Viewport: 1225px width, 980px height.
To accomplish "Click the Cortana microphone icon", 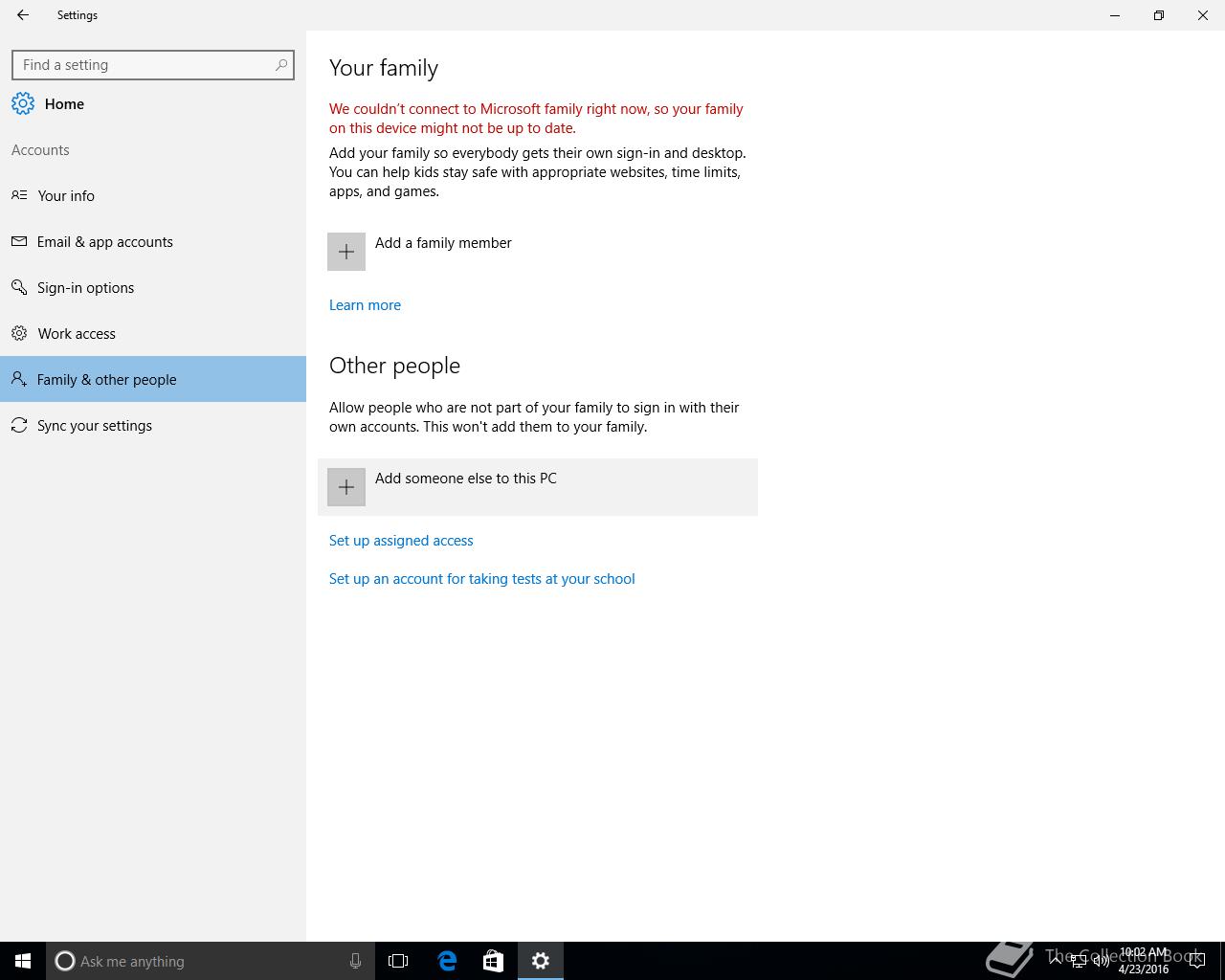I will (355, 961).
